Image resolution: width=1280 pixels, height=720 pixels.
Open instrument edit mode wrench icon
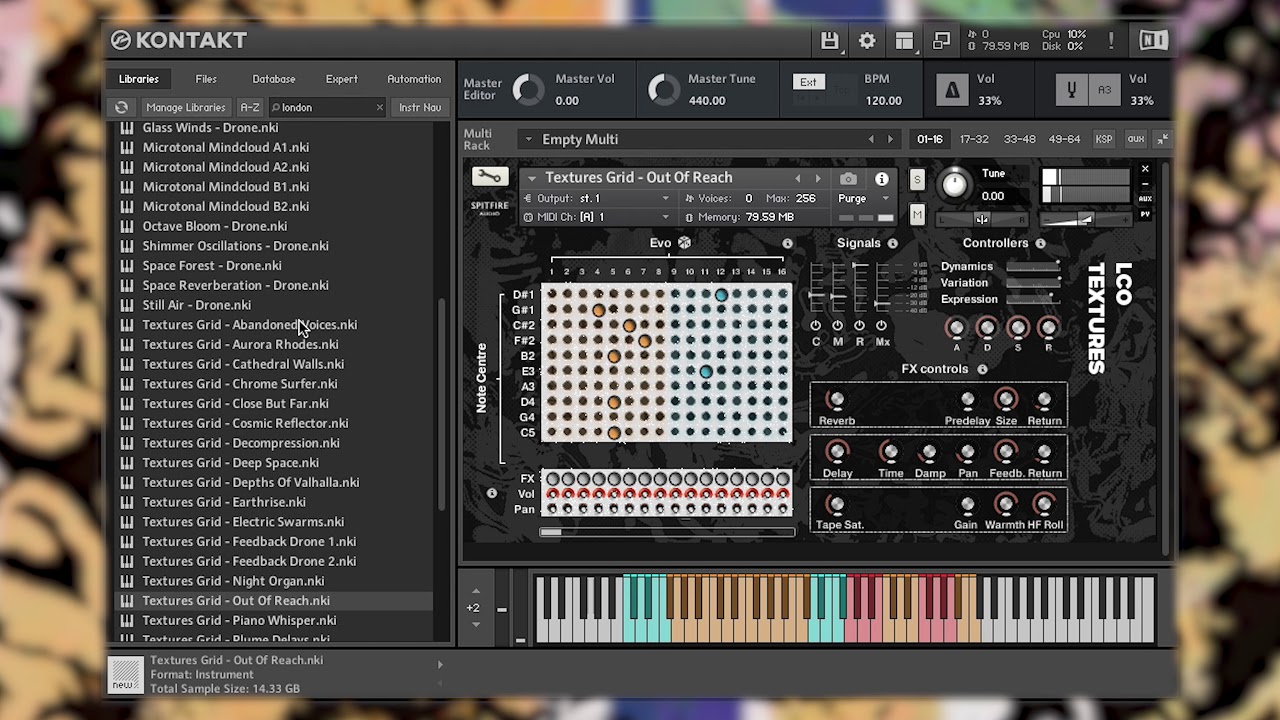point(489,177)
